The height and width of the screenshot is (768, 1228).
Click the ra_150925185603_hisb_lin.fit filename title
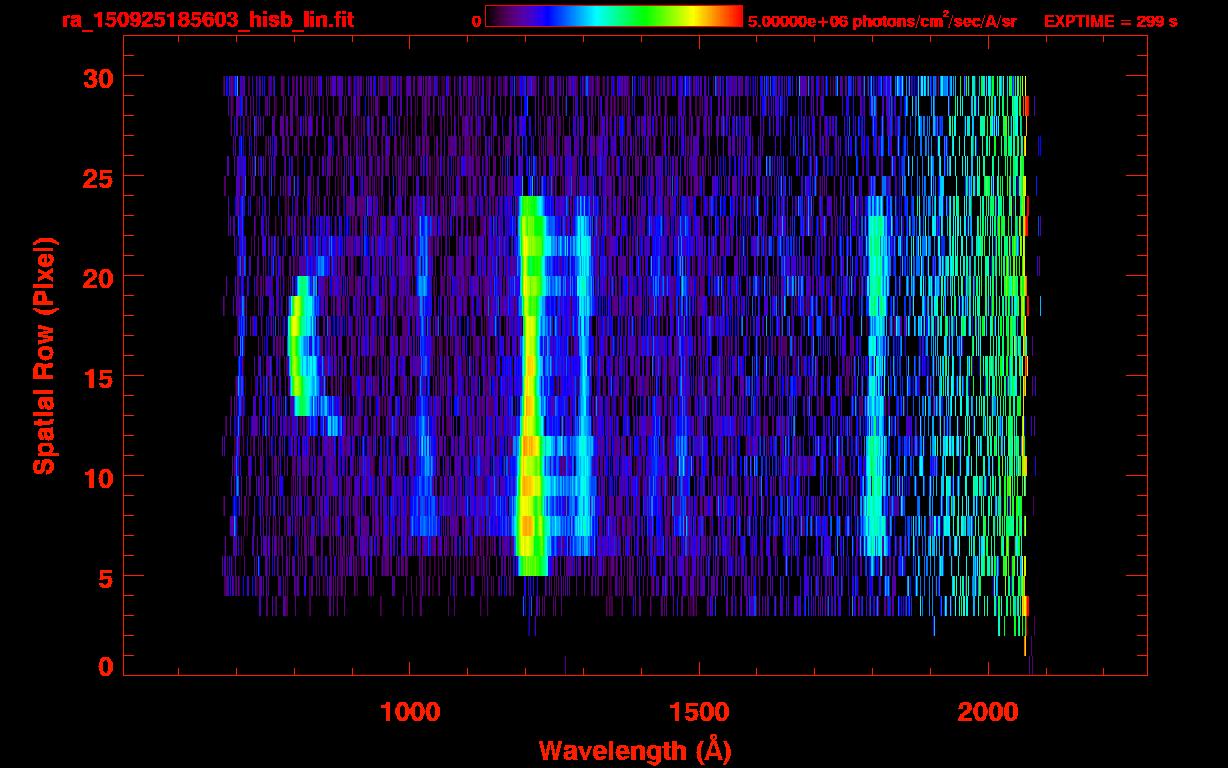tap(207, 20)
